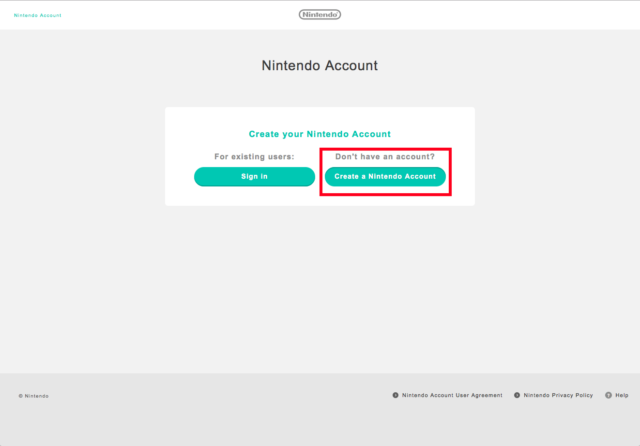Open Nintendo Privacy Policy link

(558, 395)
